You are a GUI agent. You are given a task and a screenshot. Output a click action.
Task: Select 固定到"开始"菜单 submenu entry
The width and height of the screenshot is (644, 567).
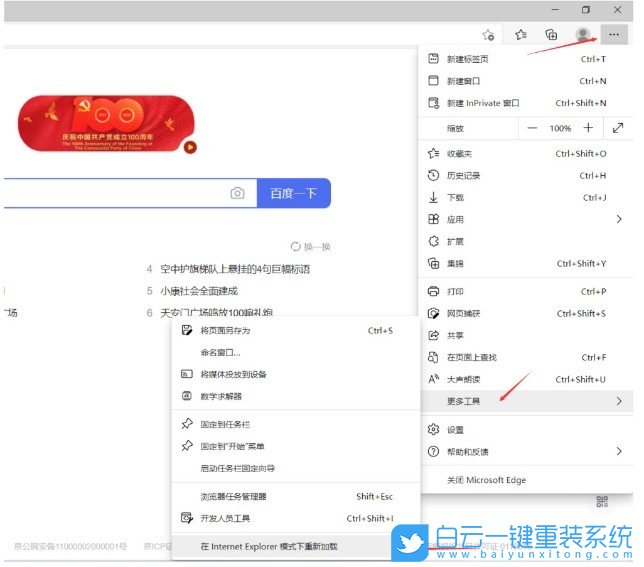click(x=296, y=446)
